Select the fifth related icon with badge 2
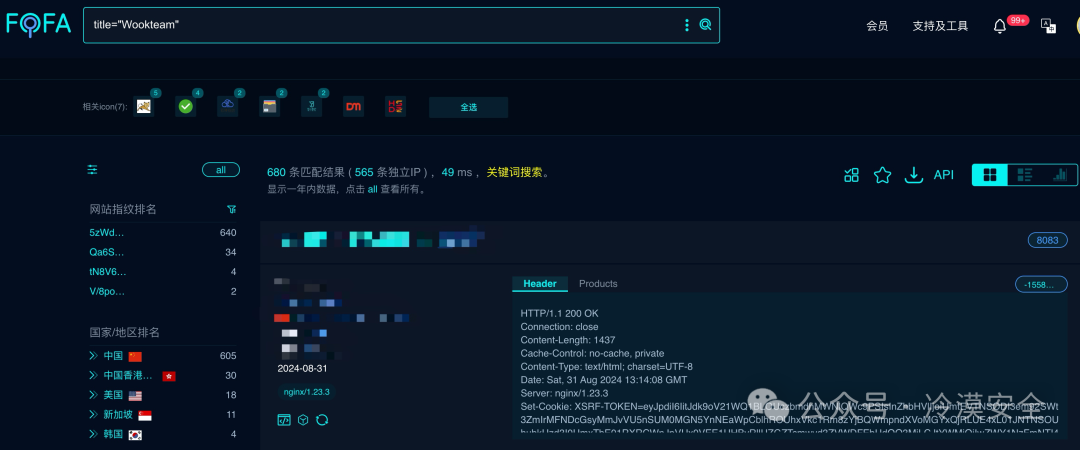This screenshot has width=1080, height=450. point(311,106)
